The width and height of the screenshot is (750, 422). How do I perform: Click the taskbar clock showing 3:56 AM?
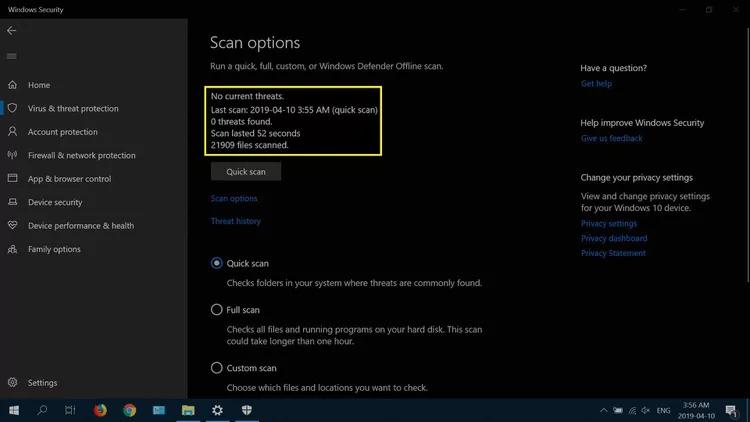click(696, 410)
